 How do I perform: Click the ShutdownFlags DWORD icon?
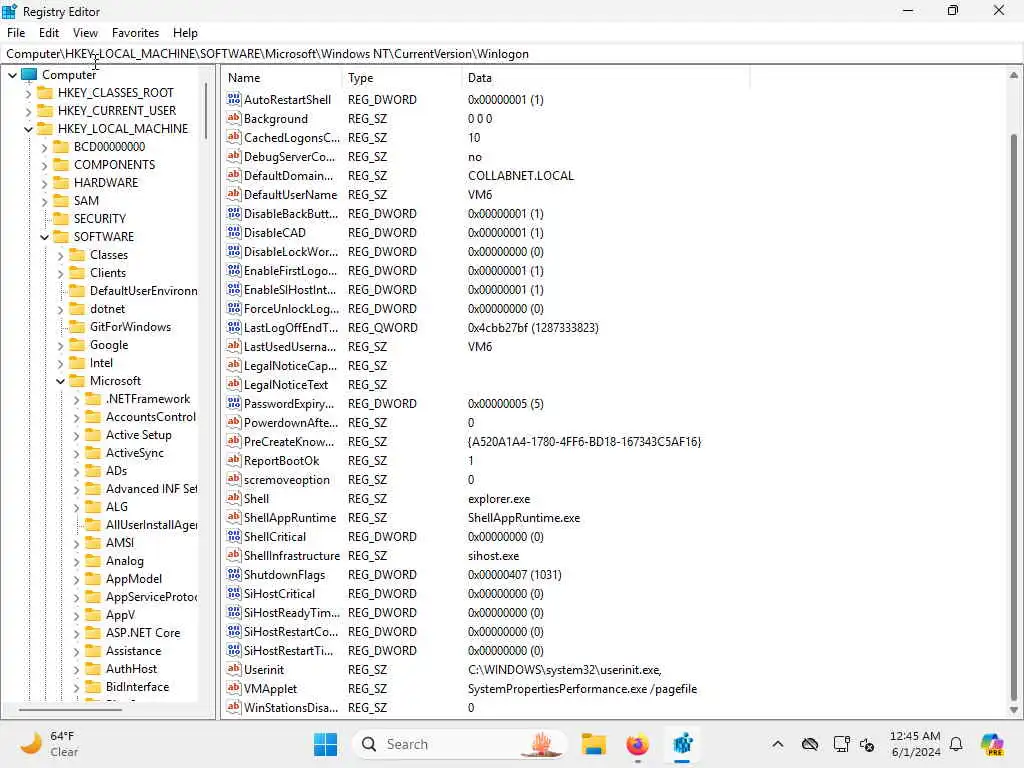coord(233,574)
